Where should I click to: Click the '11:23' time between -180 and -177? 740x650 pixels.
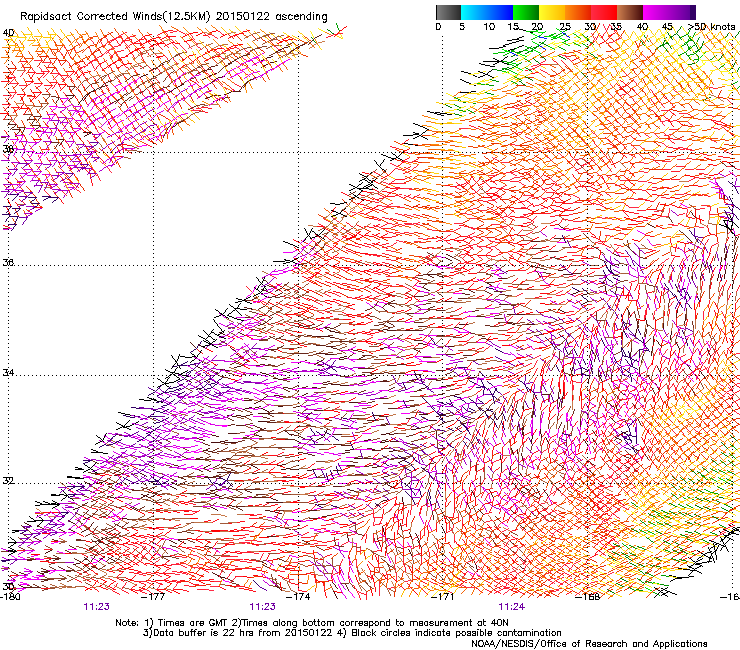96,607
